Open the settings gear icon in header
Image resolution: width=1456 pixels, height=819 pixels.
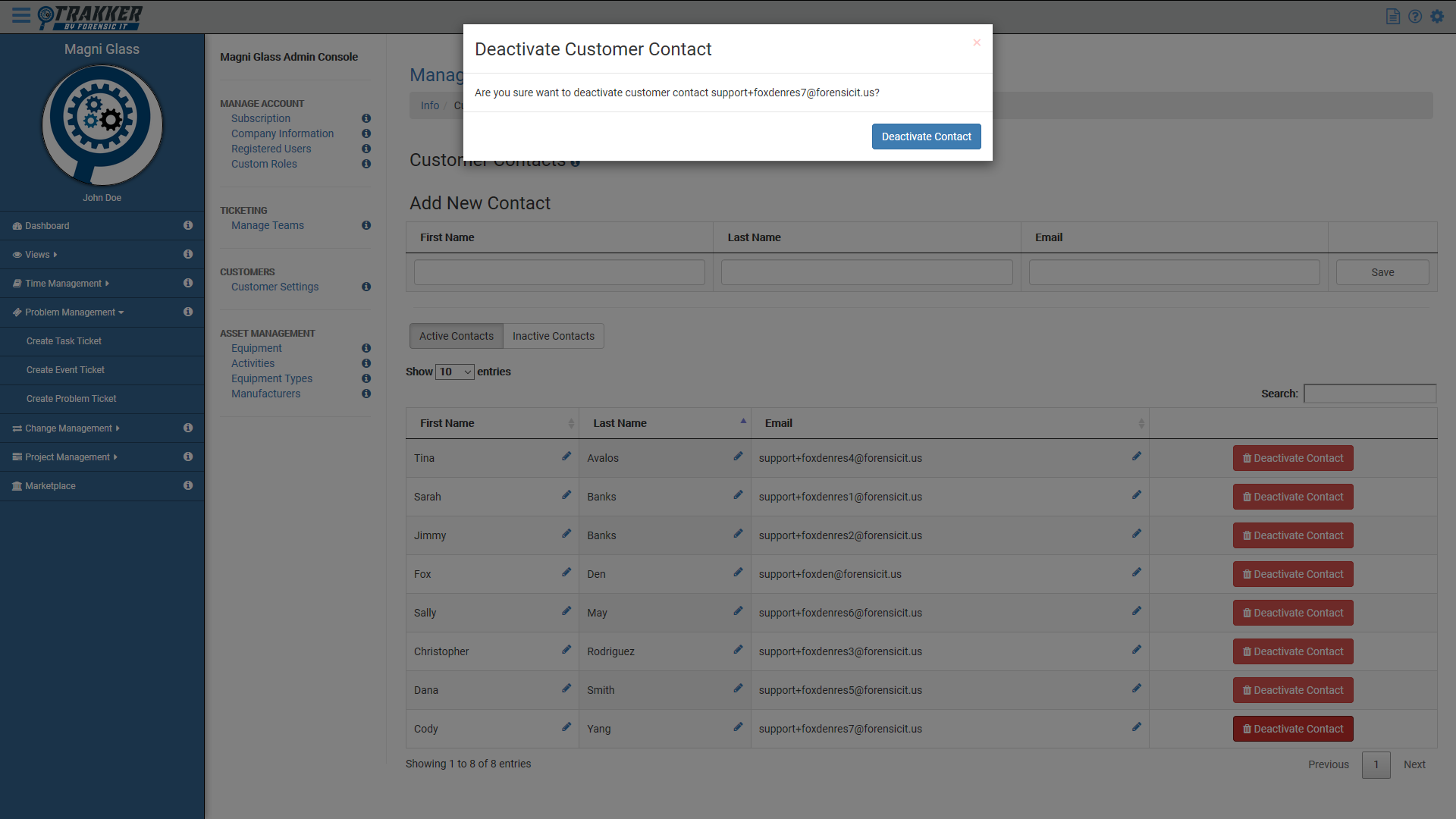pos(1437,16)
